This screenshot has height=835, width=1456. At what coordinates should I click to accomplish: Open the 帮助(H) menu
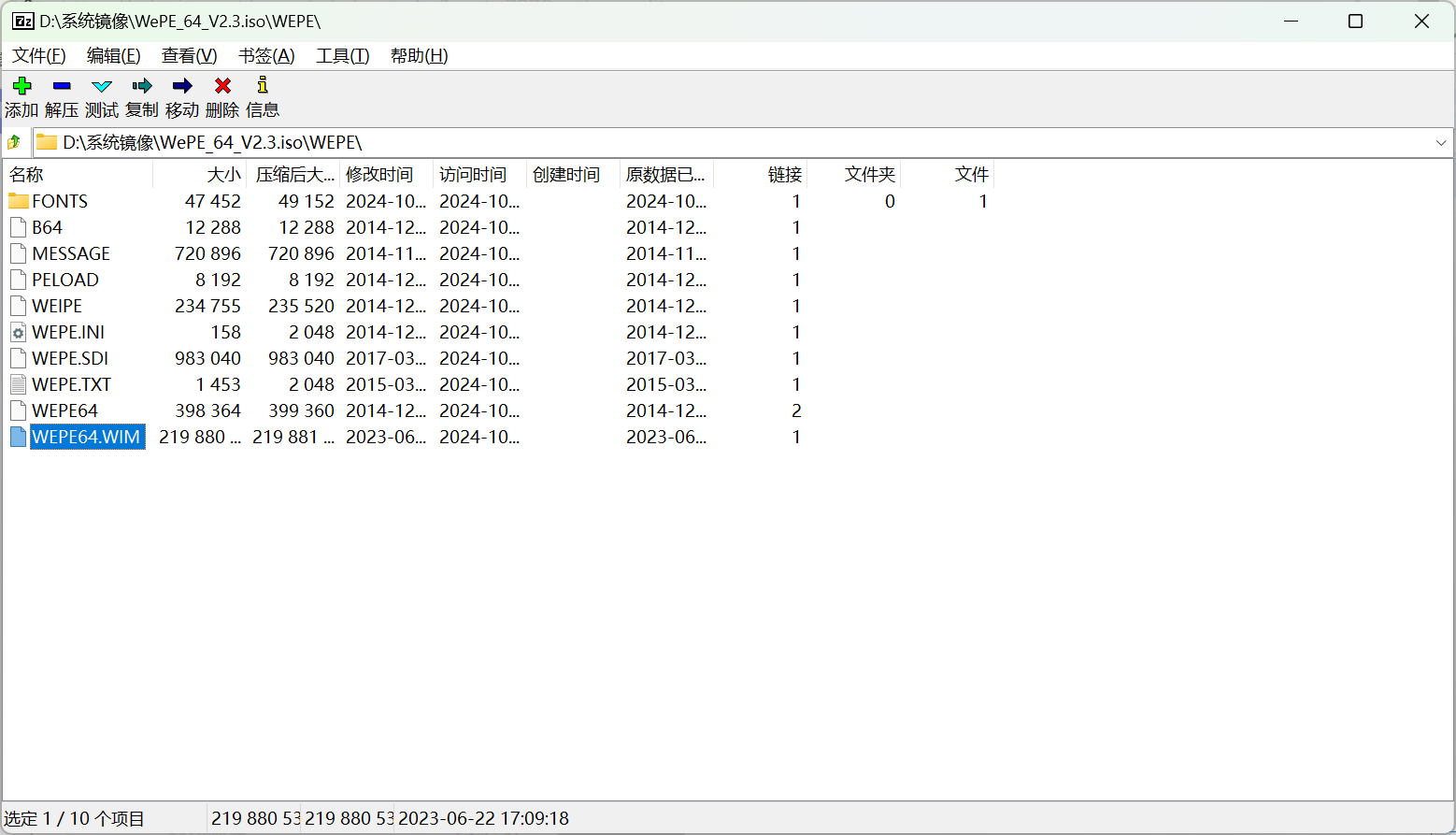point(420,56)
